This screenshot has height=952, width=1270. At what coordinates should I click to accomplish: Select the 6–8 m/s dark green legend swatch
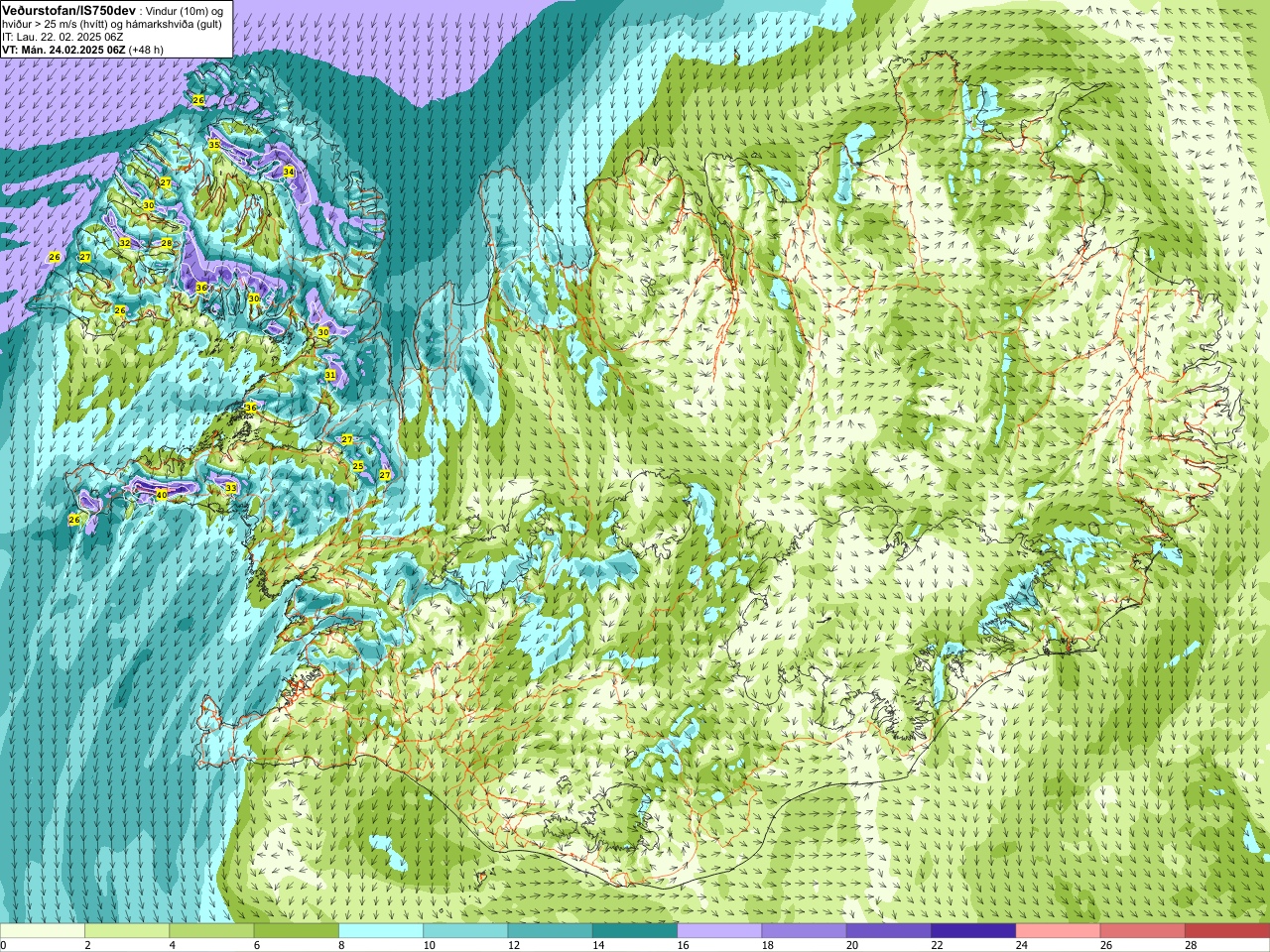(297, 931)
